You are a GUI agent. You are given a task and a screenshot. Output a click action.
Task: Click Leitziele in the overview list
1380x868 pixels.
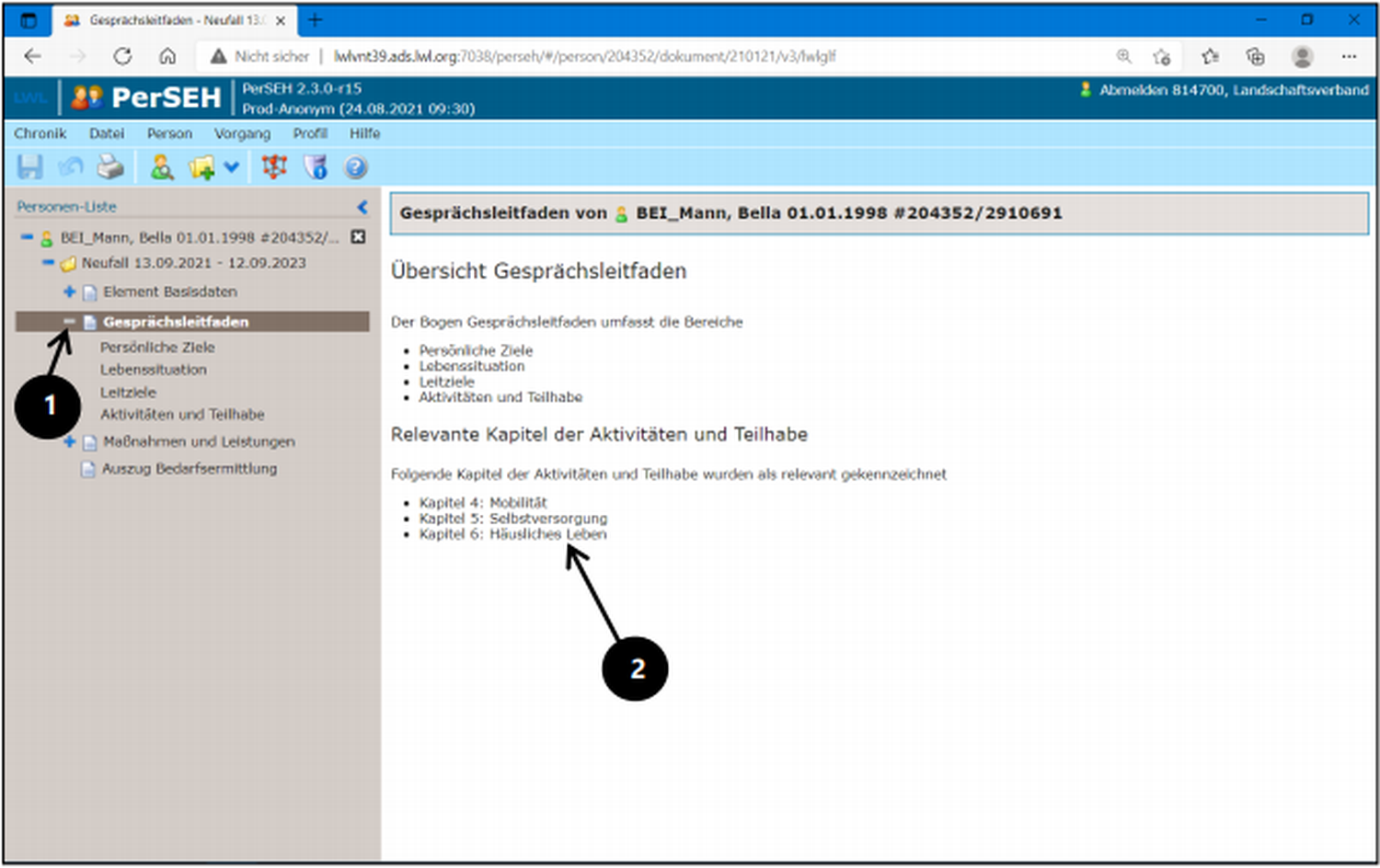(x=447, y=382)
